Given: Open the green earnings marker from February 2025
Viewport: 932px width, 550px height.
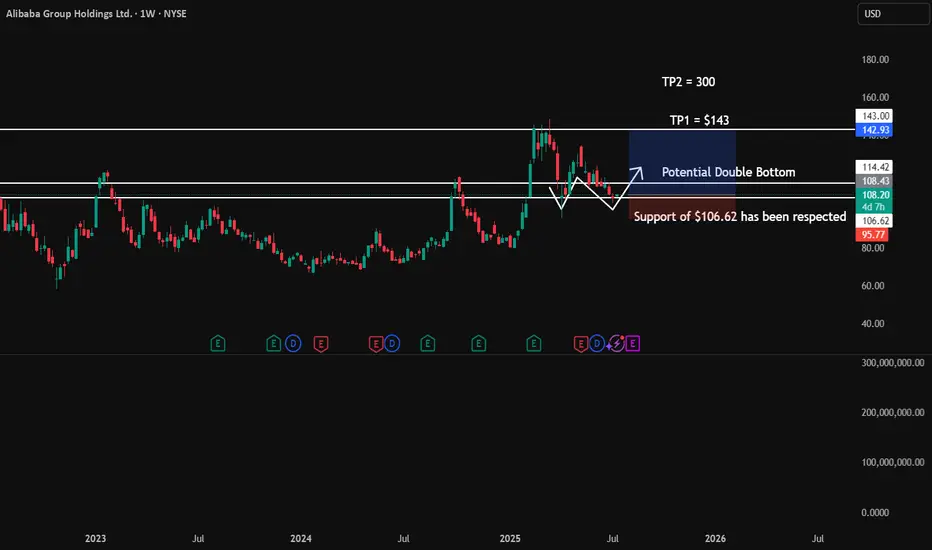Looking at the screenshot, I should click(x=534, y=343).
